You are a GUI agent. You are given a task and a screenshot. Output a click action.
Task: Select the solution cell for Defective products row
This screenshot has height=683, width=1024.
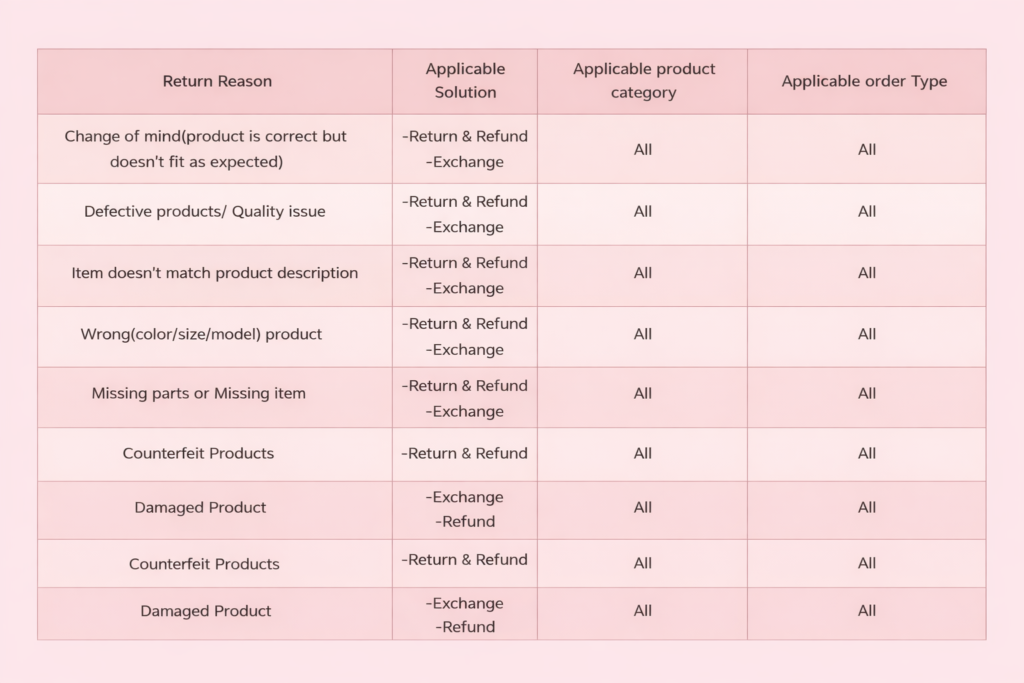pyautogui.click(x=465, y=214)
